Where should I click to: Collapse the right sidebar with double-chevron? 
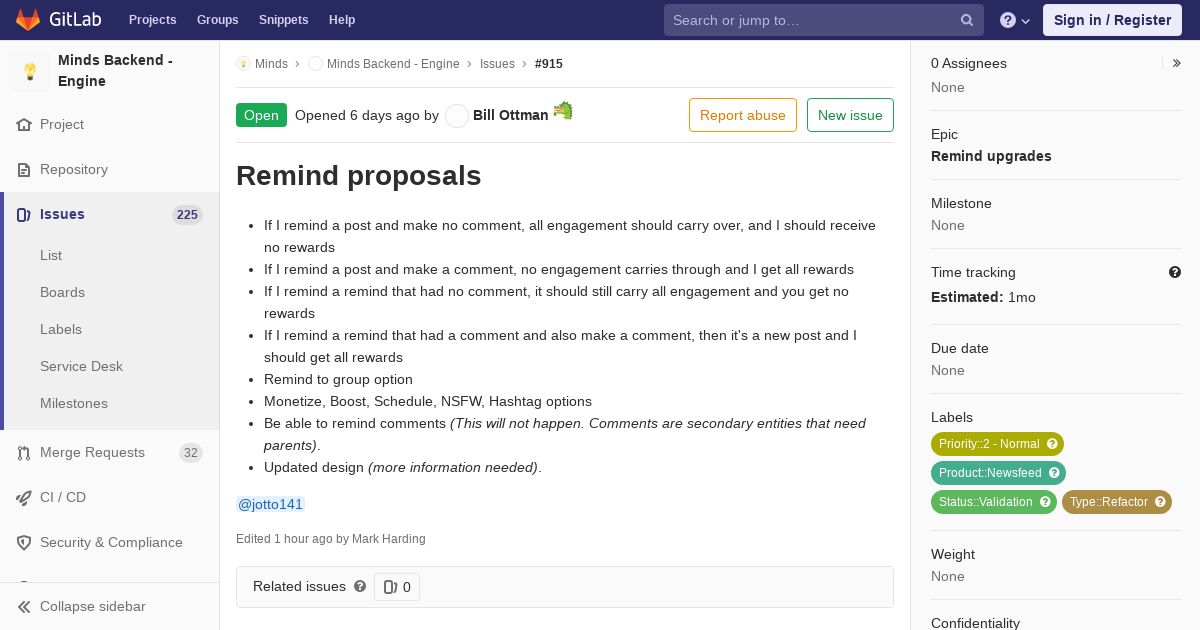pyautogui.click(x=1177, y=63)
